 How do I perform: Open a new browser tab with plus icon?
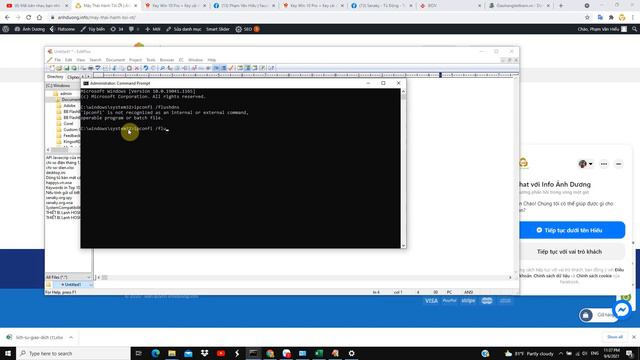(x=561, y=6)
